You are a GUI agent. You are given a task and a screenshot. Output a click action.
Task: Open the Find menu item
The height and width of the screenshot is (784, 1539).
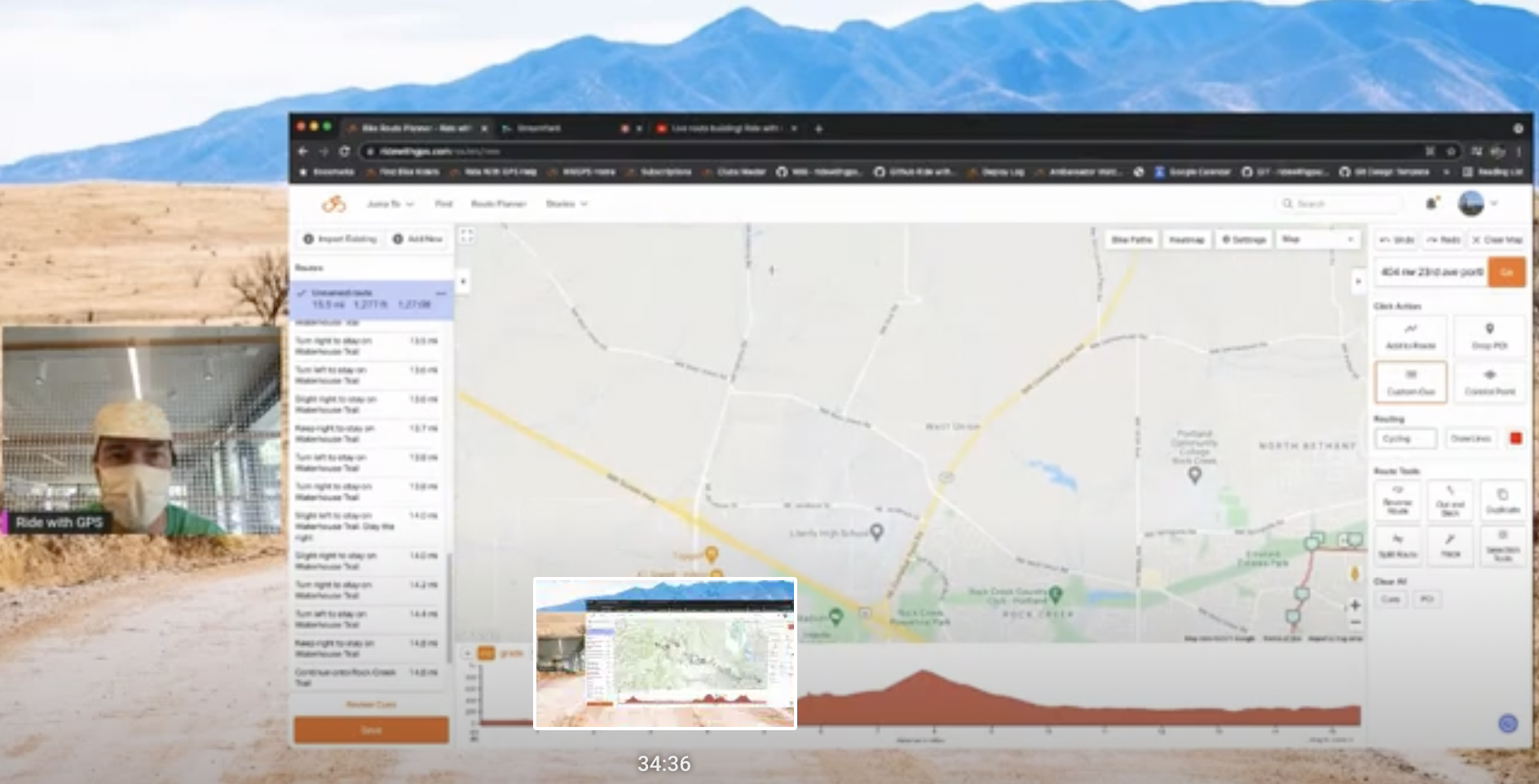(x=443, y=204)
